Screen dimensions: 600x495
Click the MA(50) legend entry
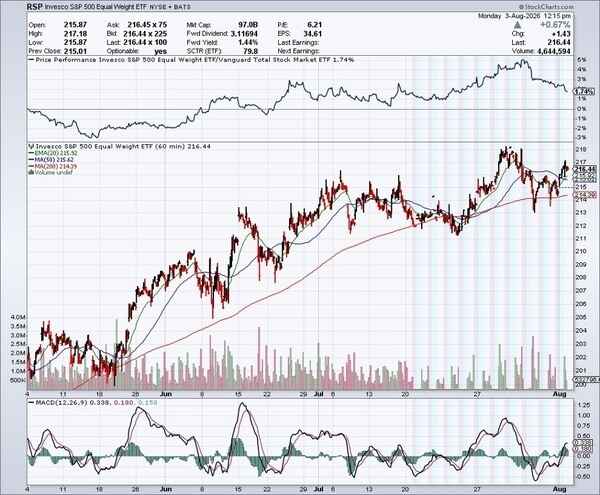pyautogui.click(x=52, y=160)
